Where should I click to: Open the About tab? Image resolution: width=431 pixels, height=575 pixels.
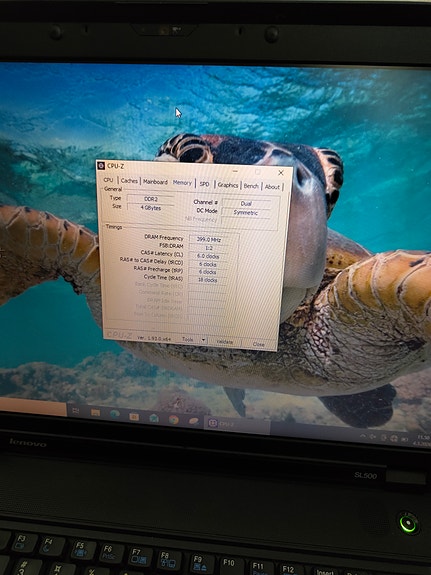click(x=272, y=187)
